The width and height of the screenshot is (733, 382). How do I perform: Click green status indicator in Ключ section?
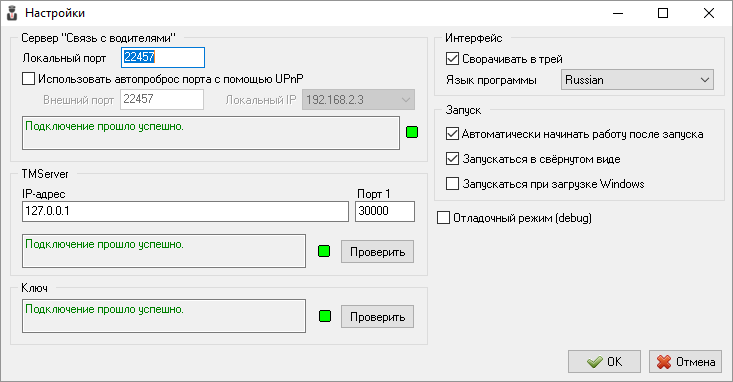(325, 316)
